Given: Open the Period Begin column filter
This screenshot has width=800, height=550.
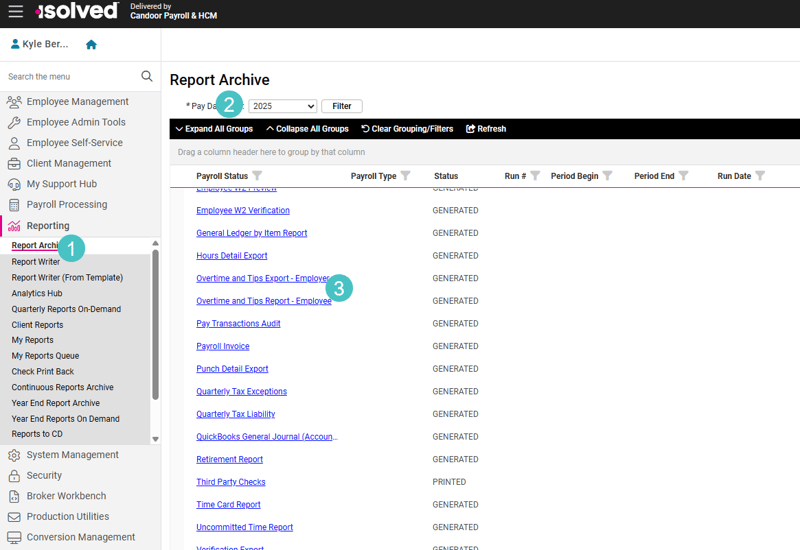Looking at the screenshot, I should tap(607, 176).
